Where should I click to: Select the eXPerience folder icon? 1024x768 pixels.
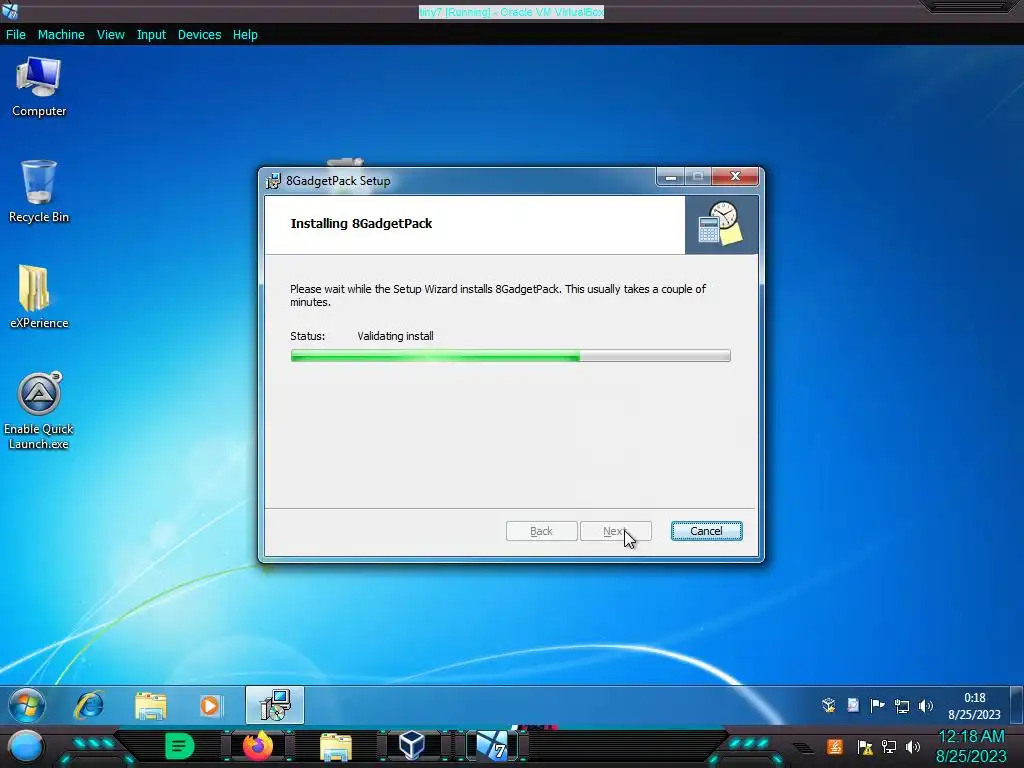[x=39, y=297]
